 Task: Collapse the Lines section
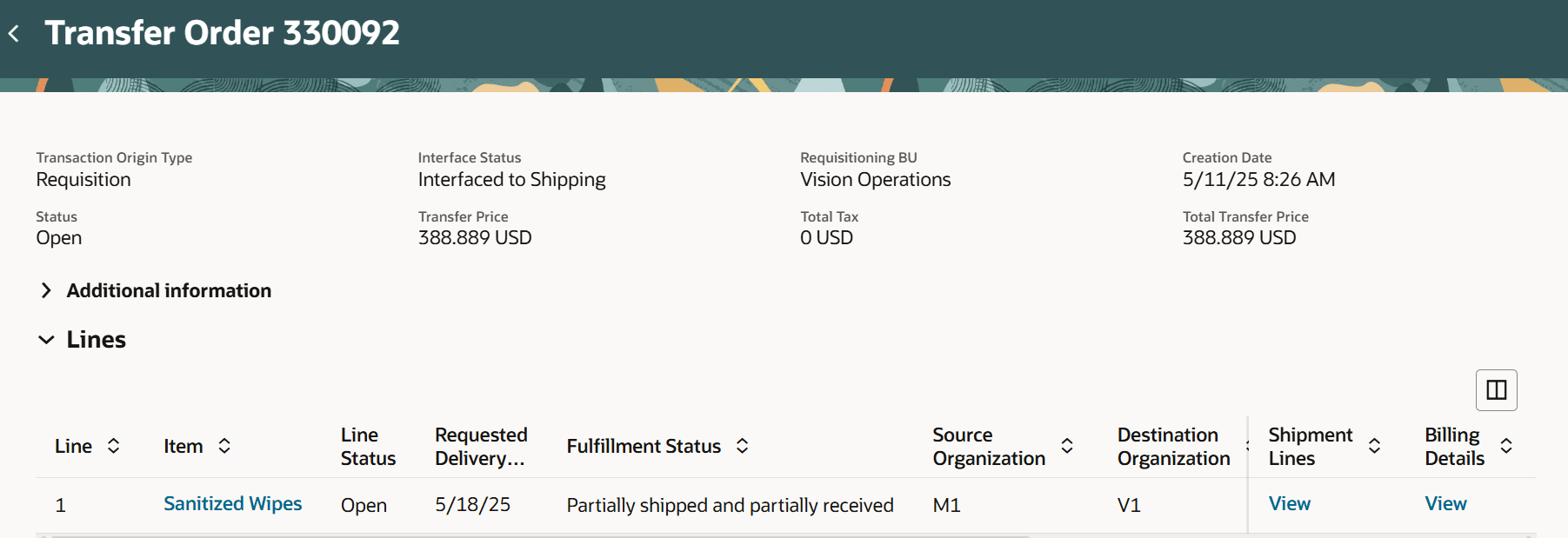47,340
